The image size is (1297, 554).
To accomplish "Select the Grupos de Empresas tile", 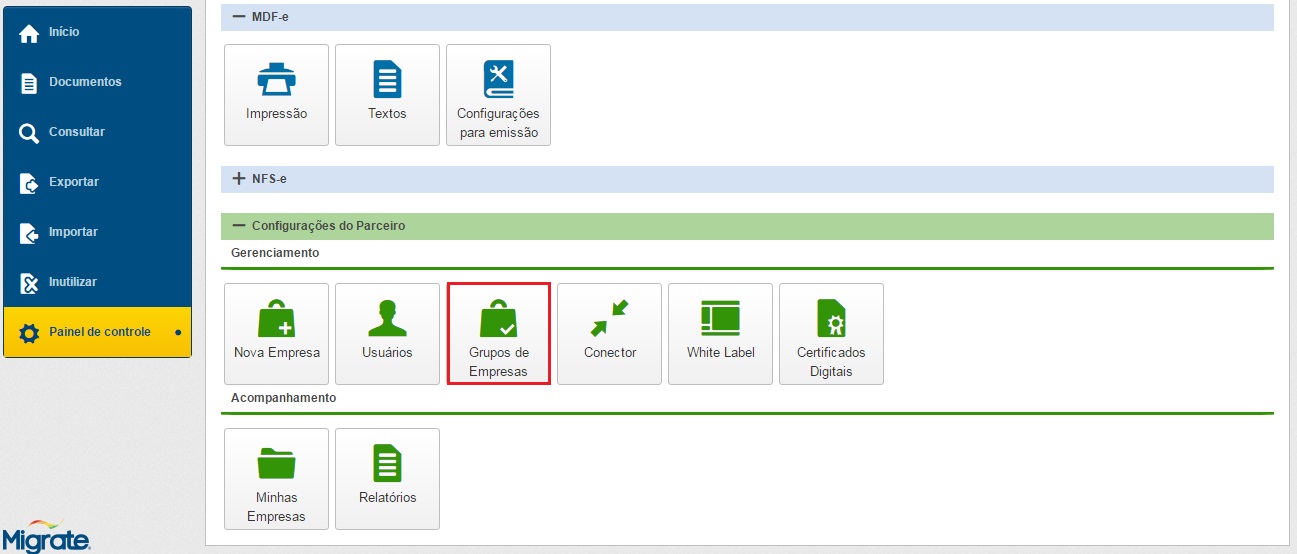I will [498, 334].
